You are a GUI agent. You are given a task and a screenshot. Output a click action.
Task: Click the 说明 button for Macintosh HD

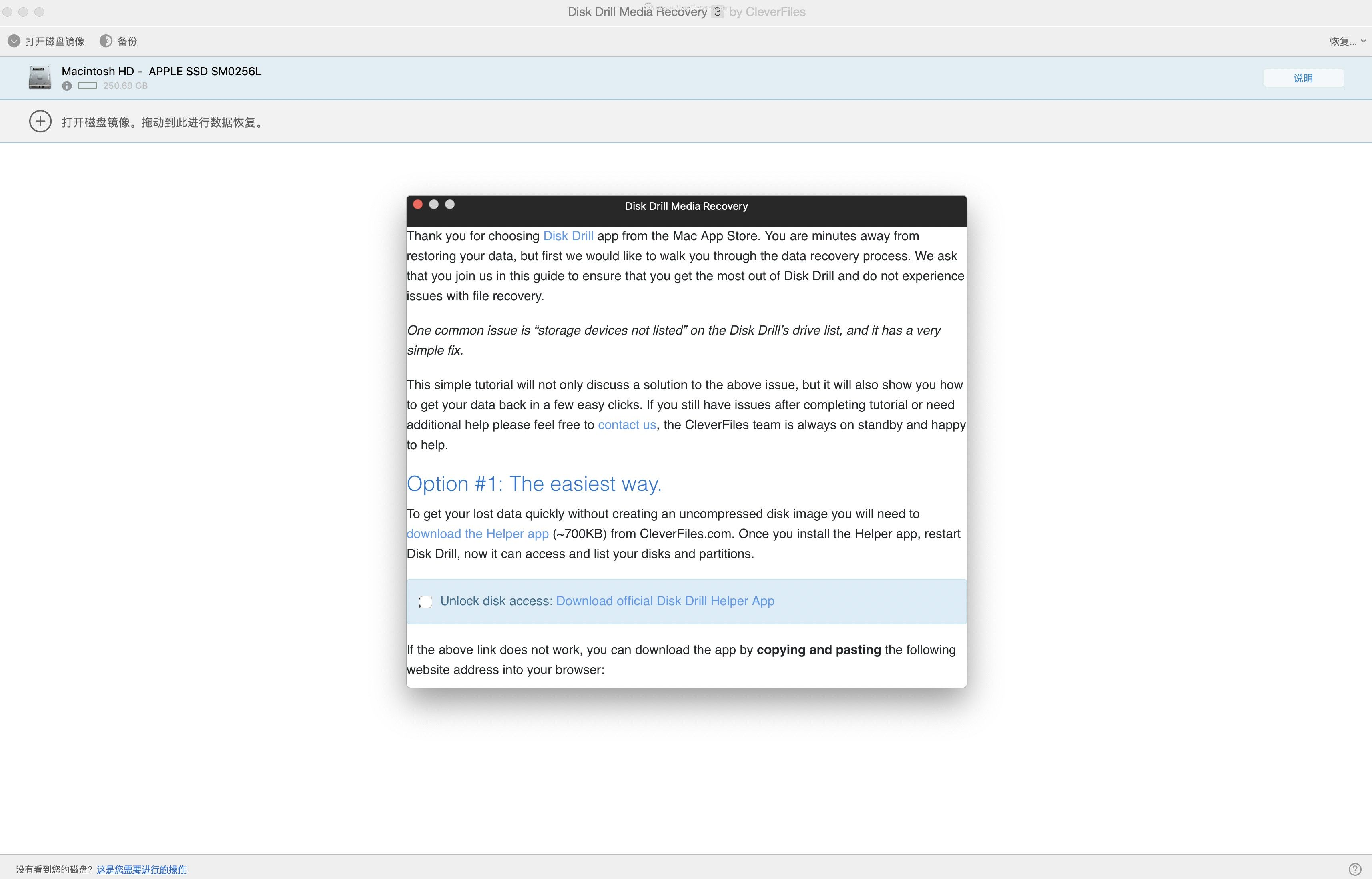click(1304, 78)
